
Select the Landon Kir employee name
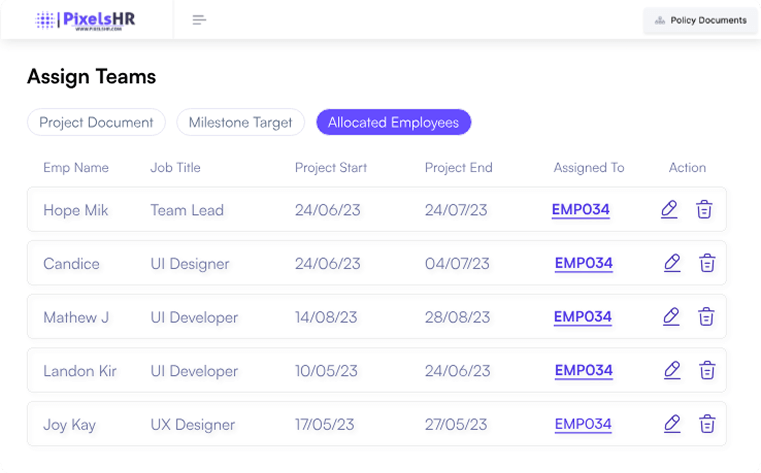pyautogui.click(x=80, y=371)
